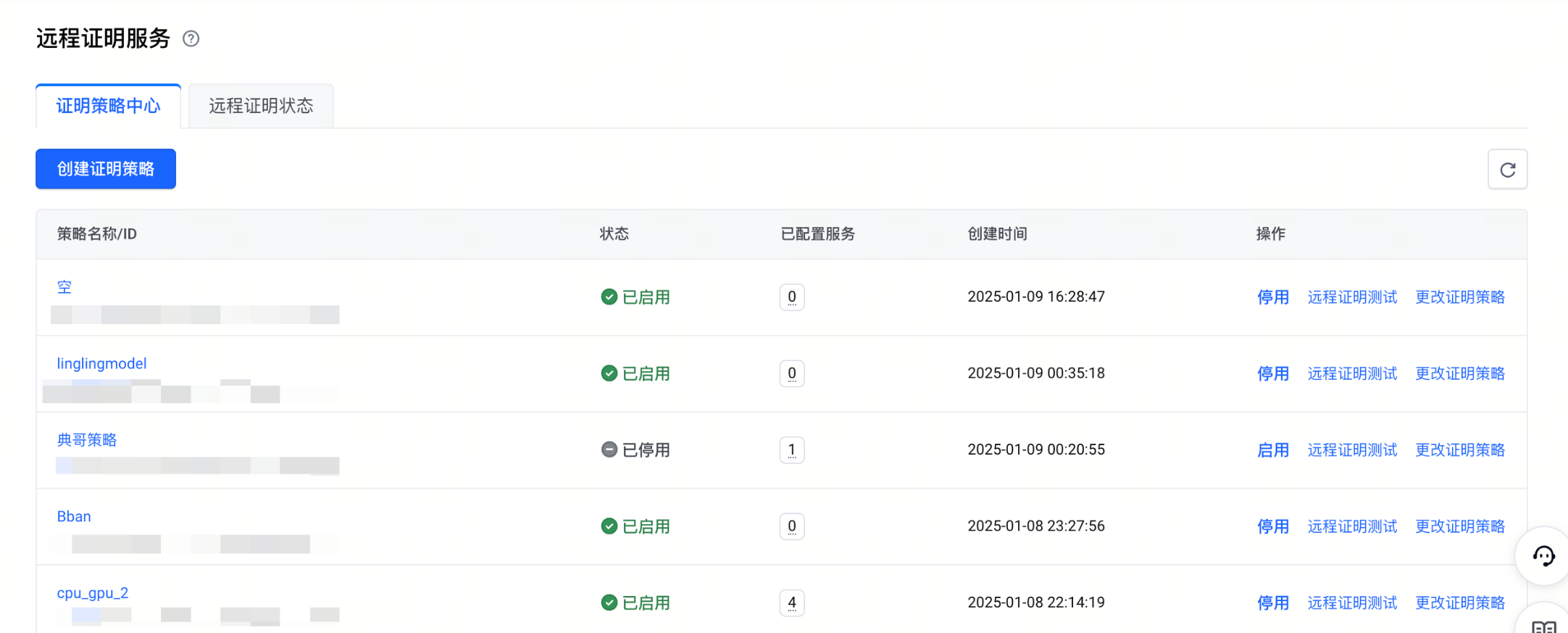1568x633 pixels.
Task: Select the 证明策略中心 tab
Action: pyautogui.click(x=109, y=106)
